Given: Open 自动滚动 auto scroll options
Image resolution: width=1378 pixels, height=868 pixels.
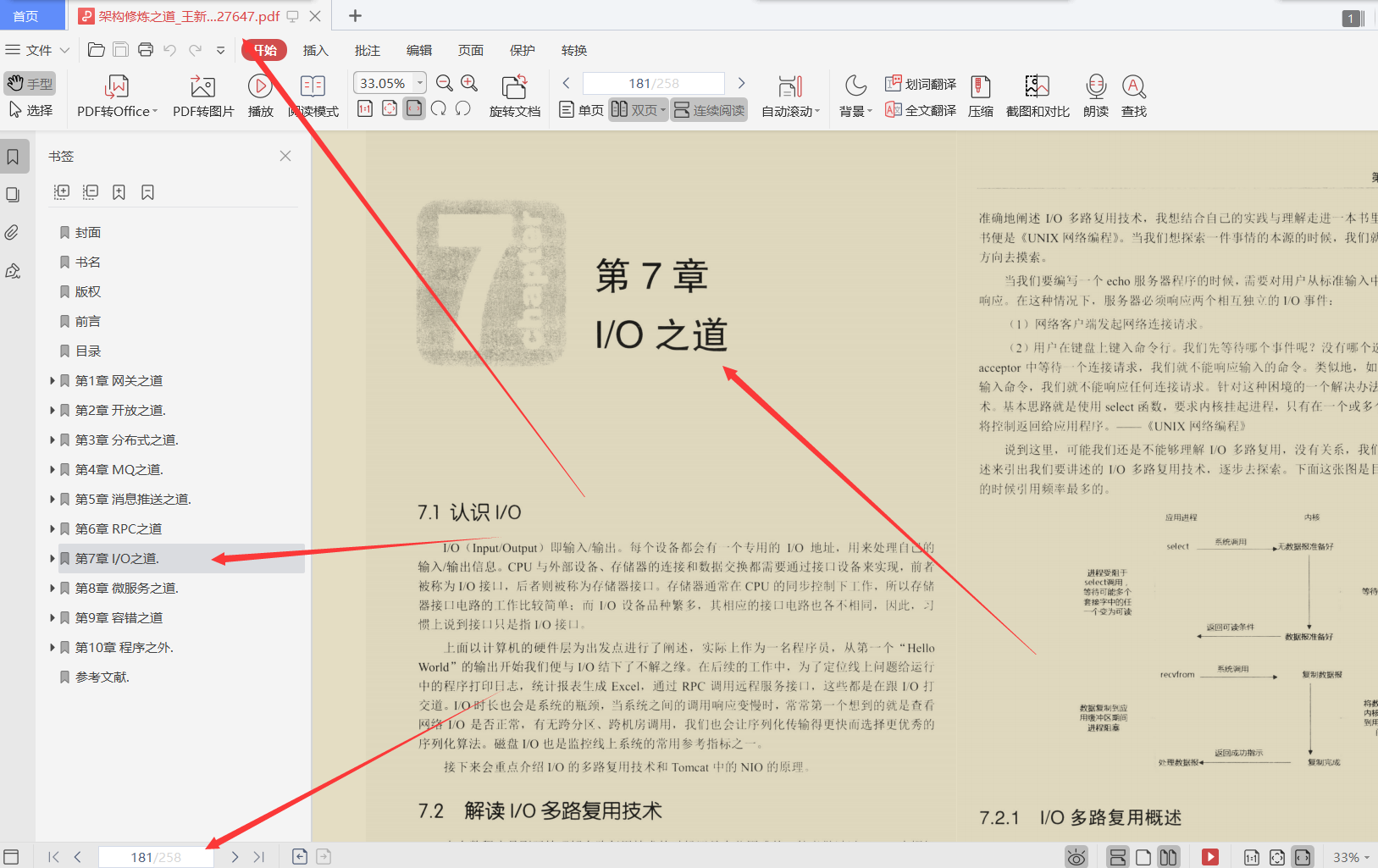Looking at the screenshot, I should point(790,97).
